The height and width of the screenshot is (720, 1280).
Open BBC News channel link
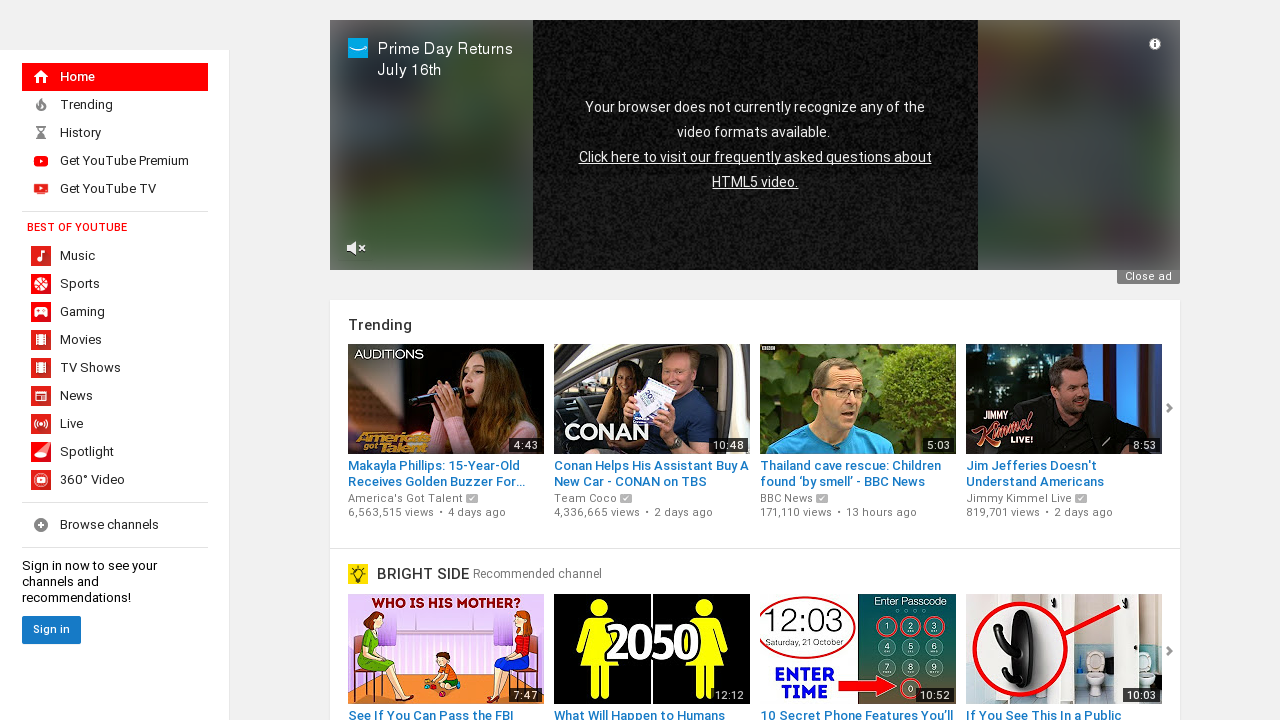[x=786, y=498]
